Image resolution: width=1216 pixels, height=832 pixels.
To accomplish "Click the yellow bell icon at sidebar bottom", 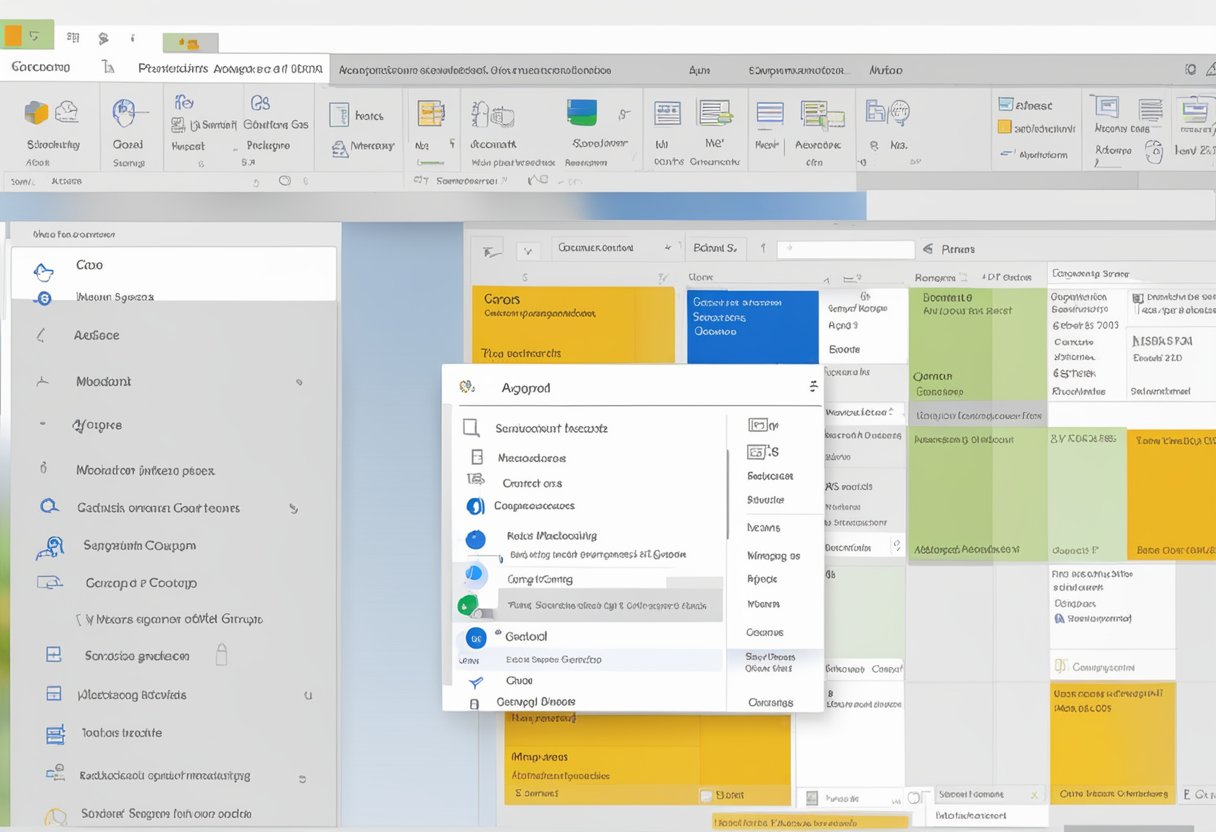I will [x=56, y=814].
